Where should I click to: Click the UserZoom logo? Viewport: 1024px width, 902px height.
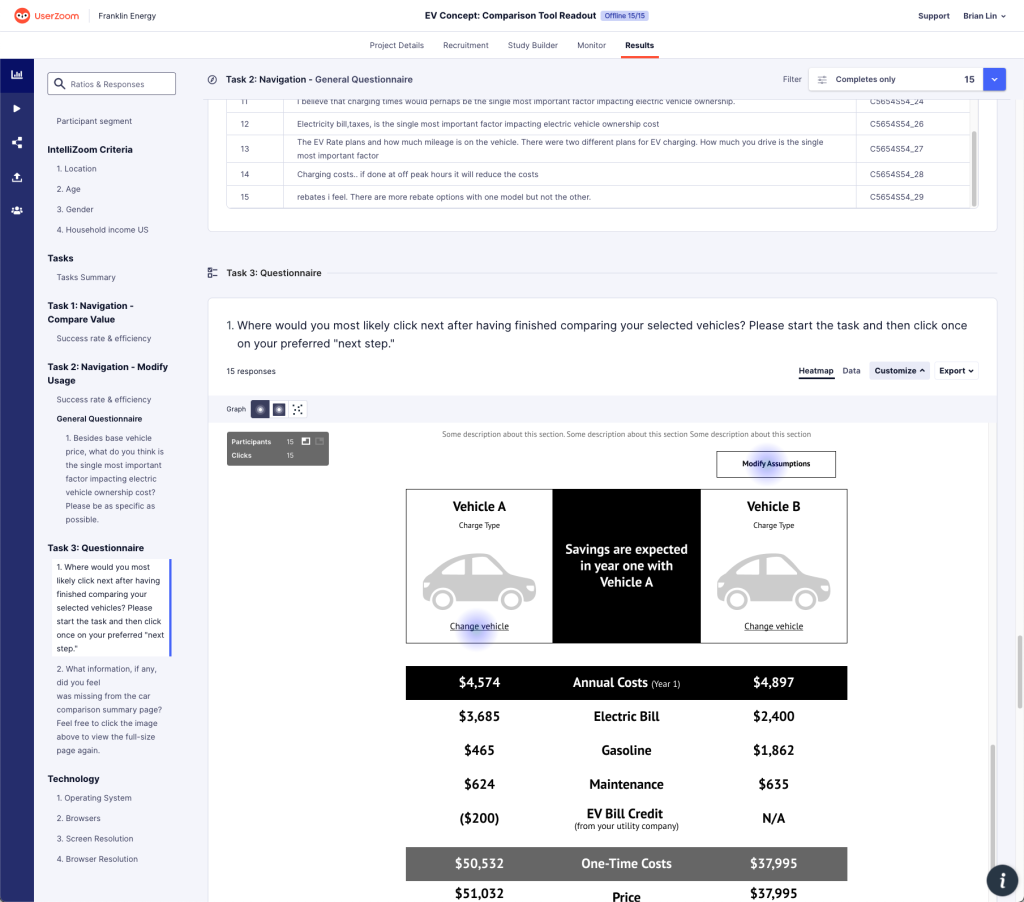[x=46, y=16]
